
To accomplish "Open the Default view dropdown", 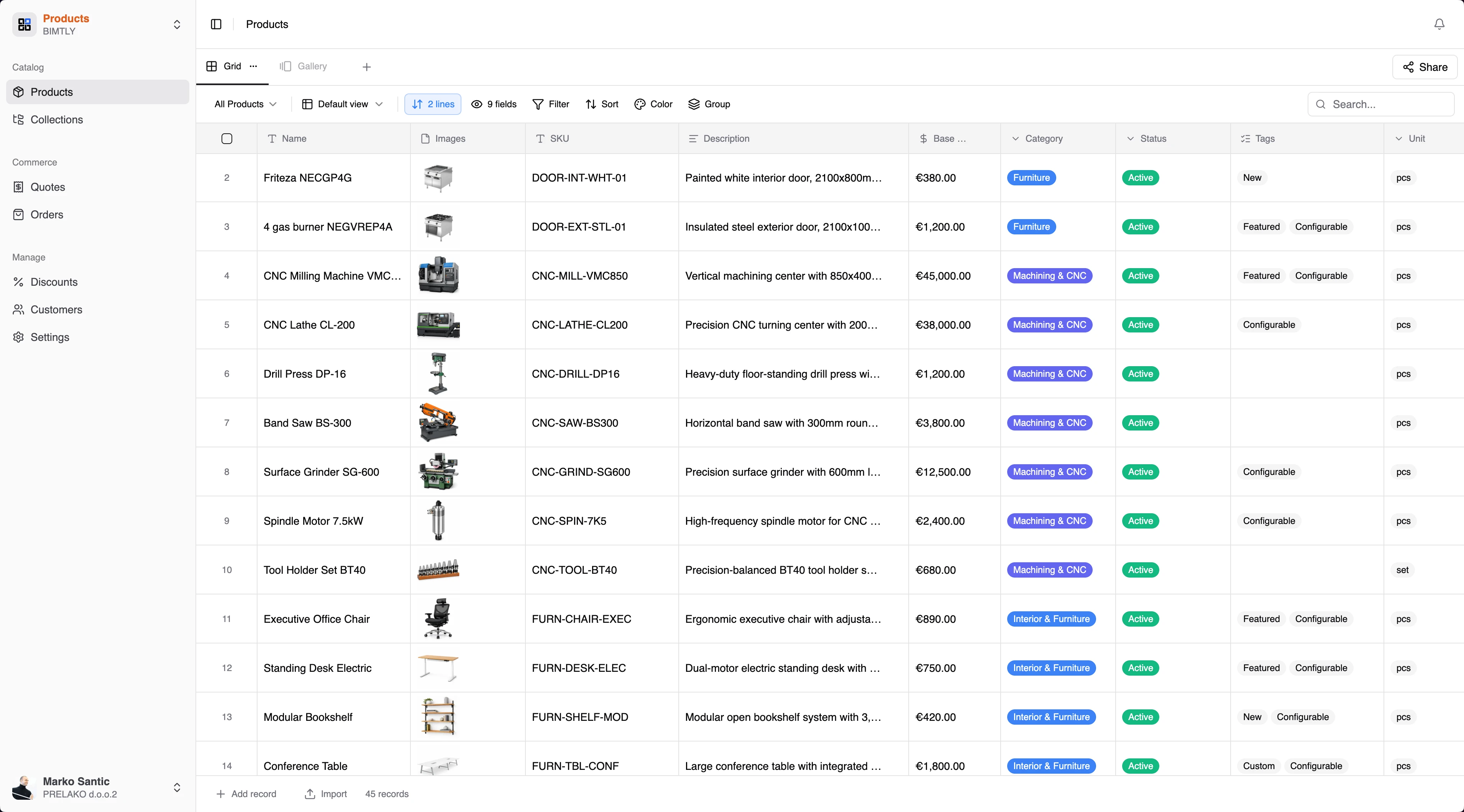I will click(x=341, y=104).
